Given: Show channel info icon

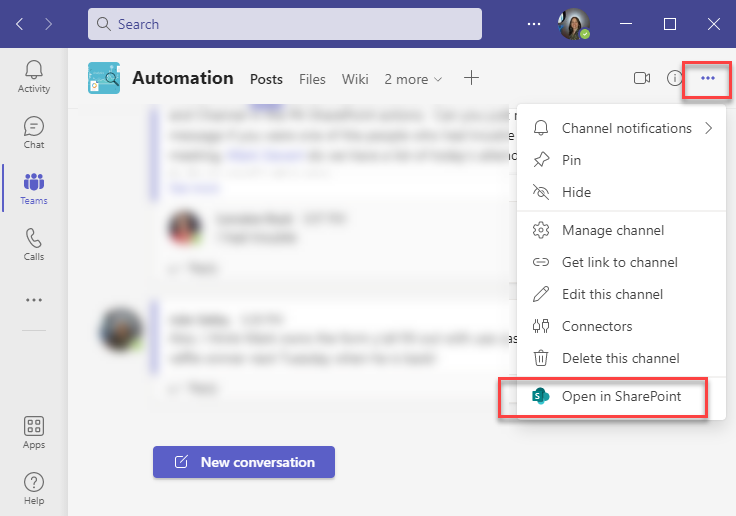Looking at the screenshot, I should 675,78.
